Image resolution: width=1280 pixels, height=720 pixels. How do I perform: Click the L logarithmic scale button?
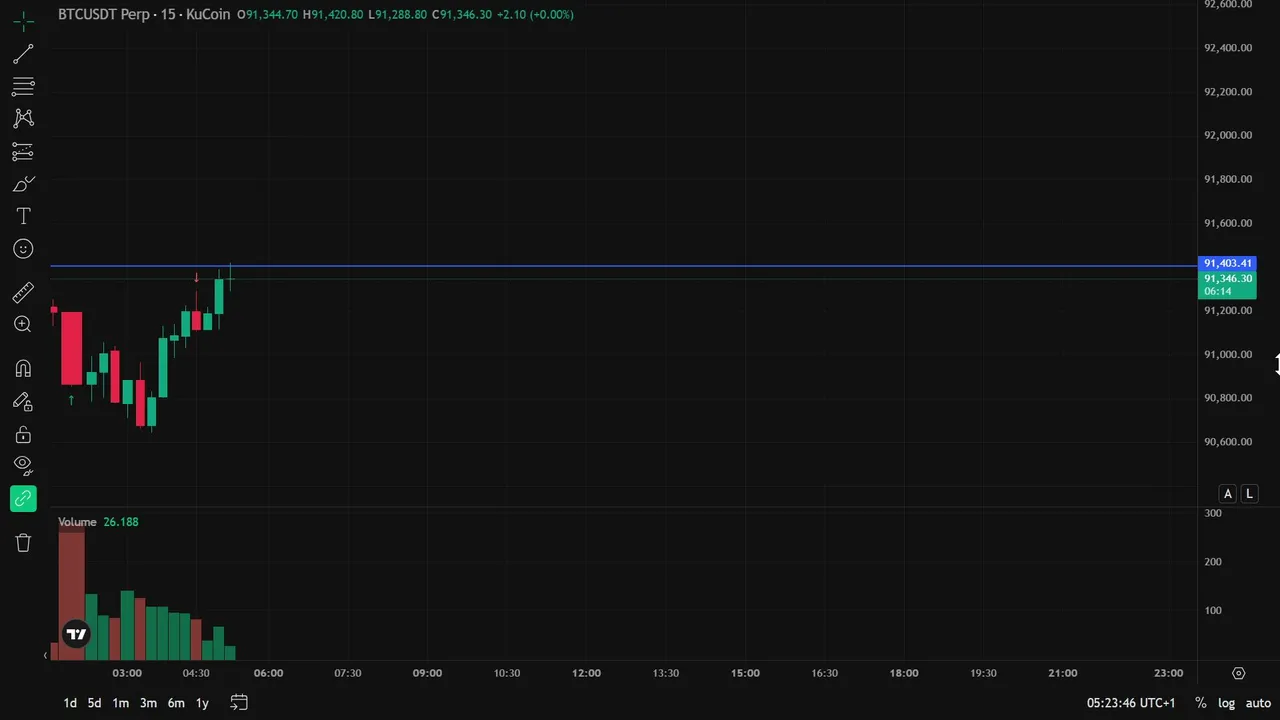click(1249, 494)
